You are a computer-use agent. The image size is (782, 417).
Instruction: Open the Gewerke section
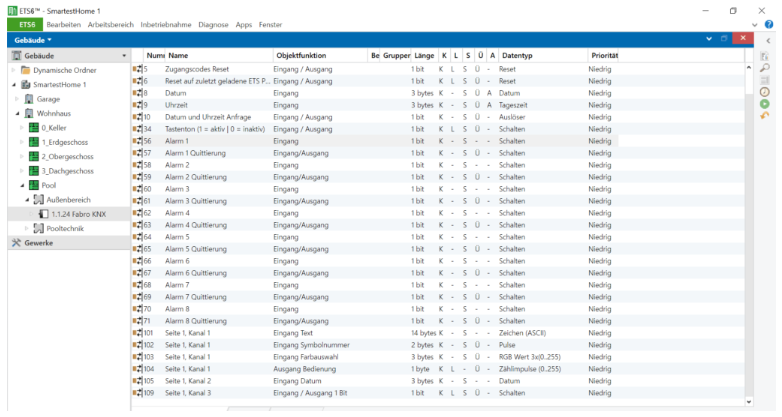pos(38,242)
